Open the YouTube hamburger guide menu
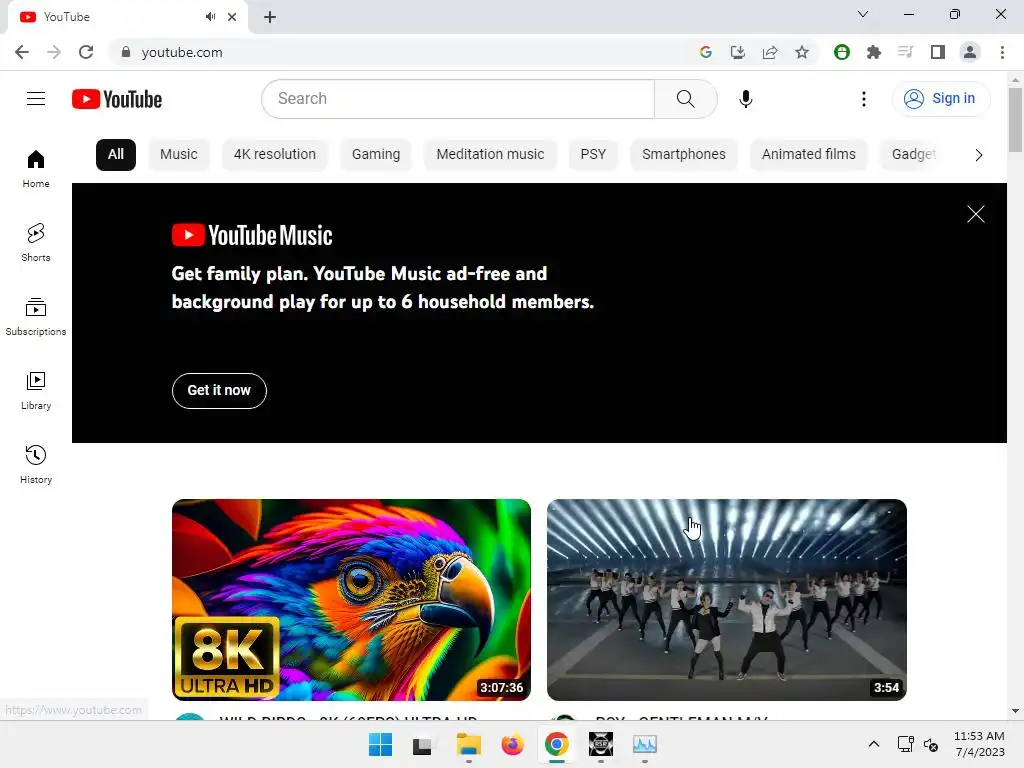This screenshot has height=768, width=1024. pyautogui.click(x=36, y=99)
